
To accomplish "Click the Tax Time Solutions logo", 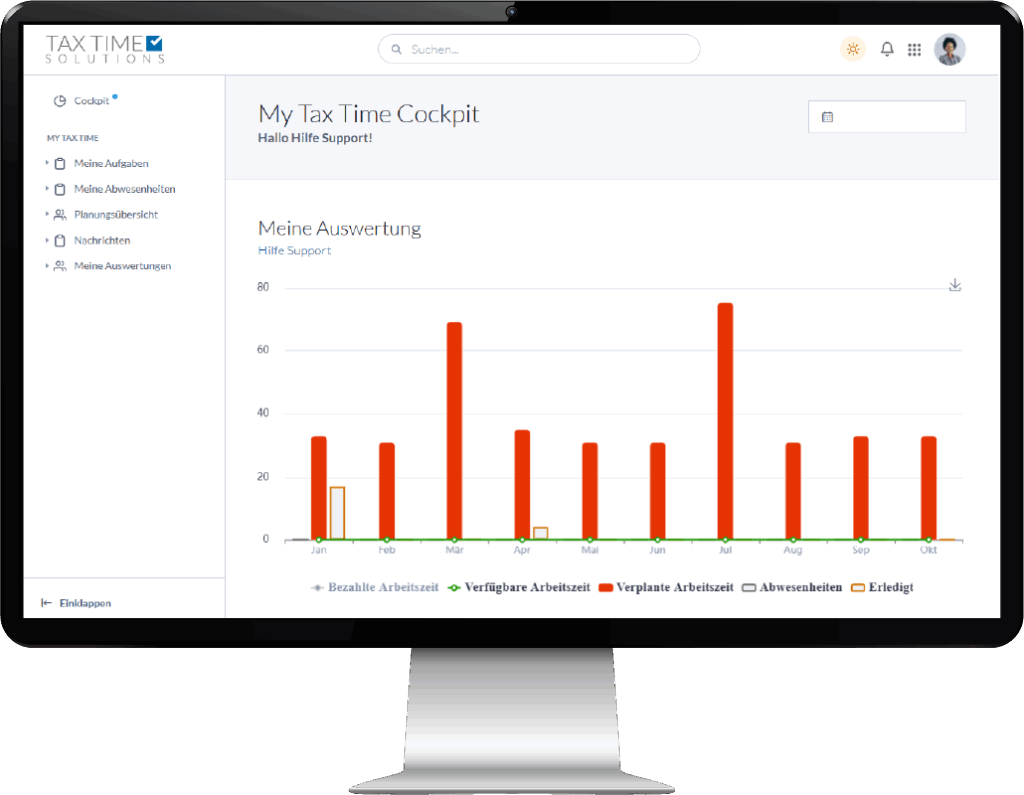I will point(104,49).
